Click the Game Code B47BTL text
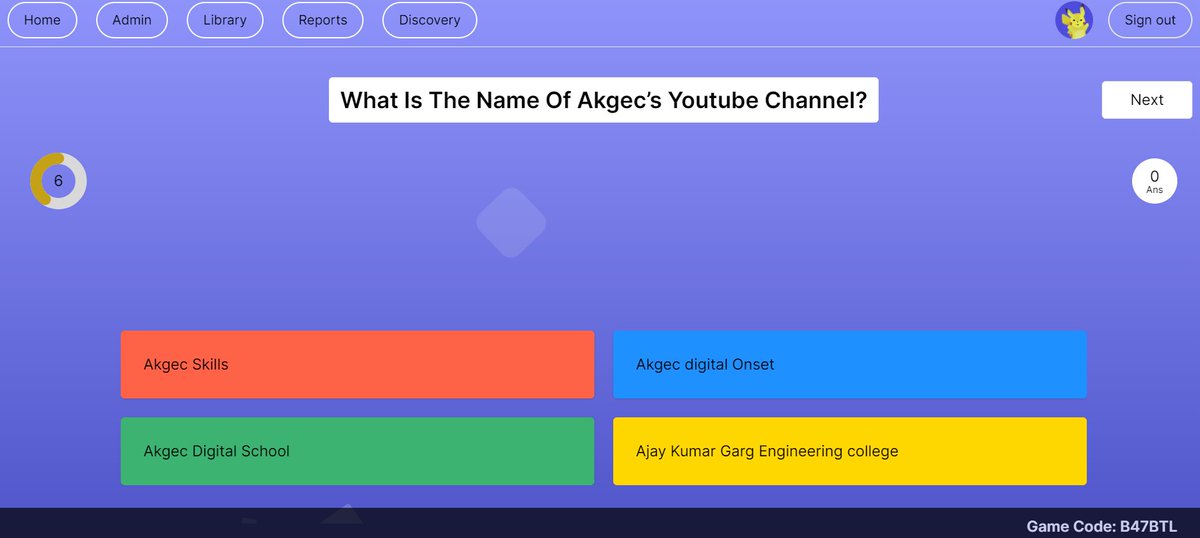1200x538 pixels. (1101, 526)
